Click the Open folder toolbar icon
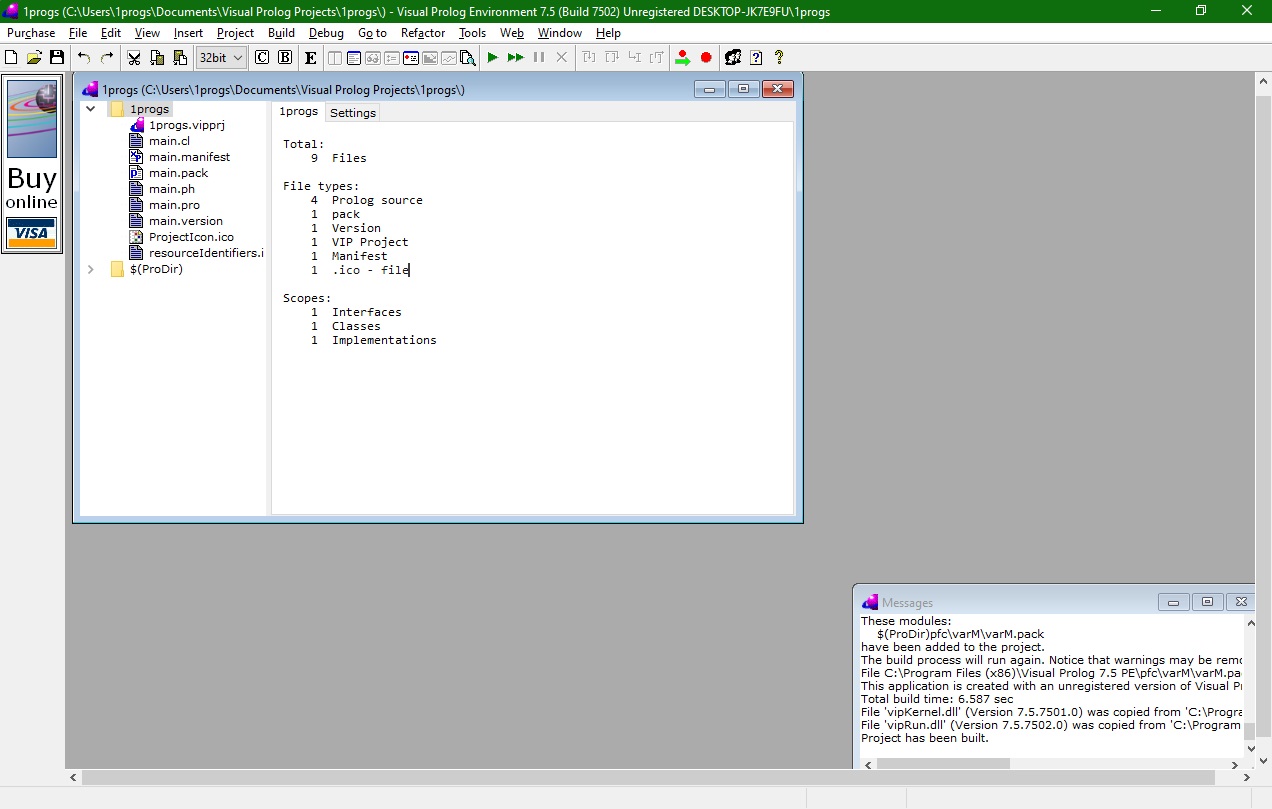 point(34,58)
